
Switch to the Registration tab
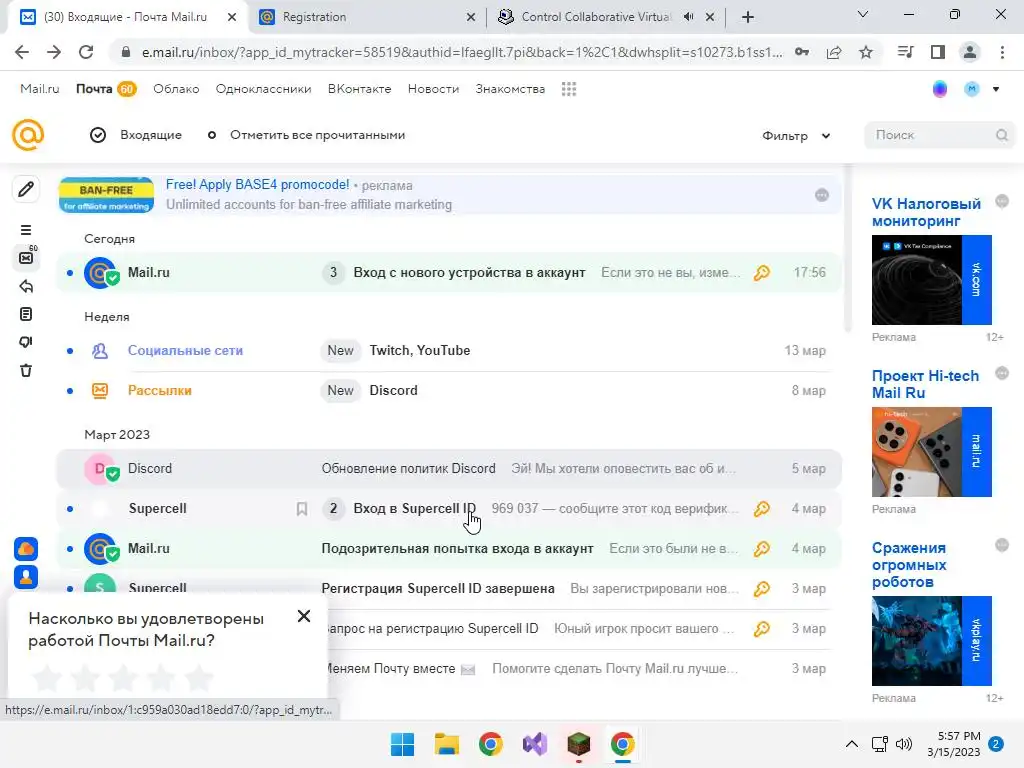366,17
